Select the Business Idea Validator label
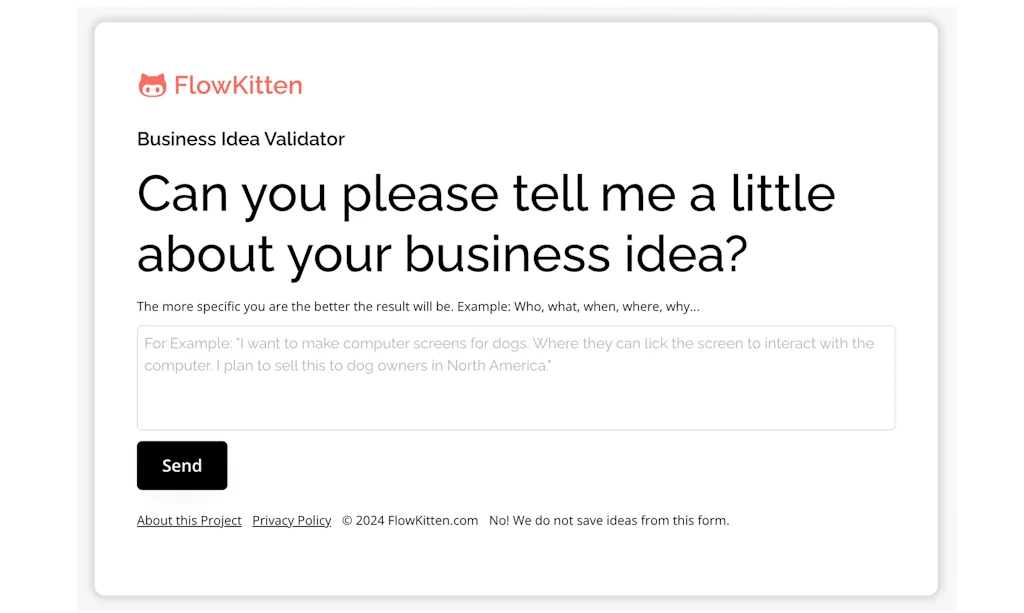This screenshot has width=1024, height=613. (x=240, y=139)
